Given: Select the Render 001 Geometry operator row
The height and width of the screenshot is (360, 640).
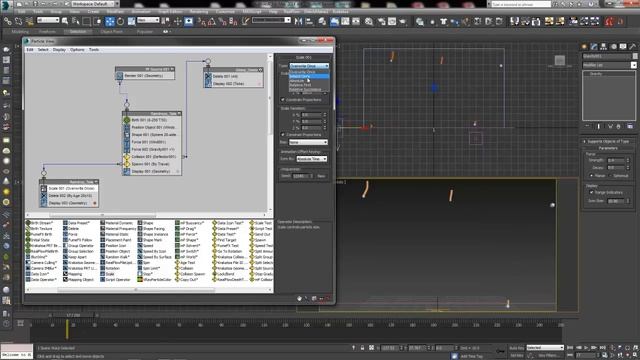Looking at the screenshot, I should coord(145,76).
